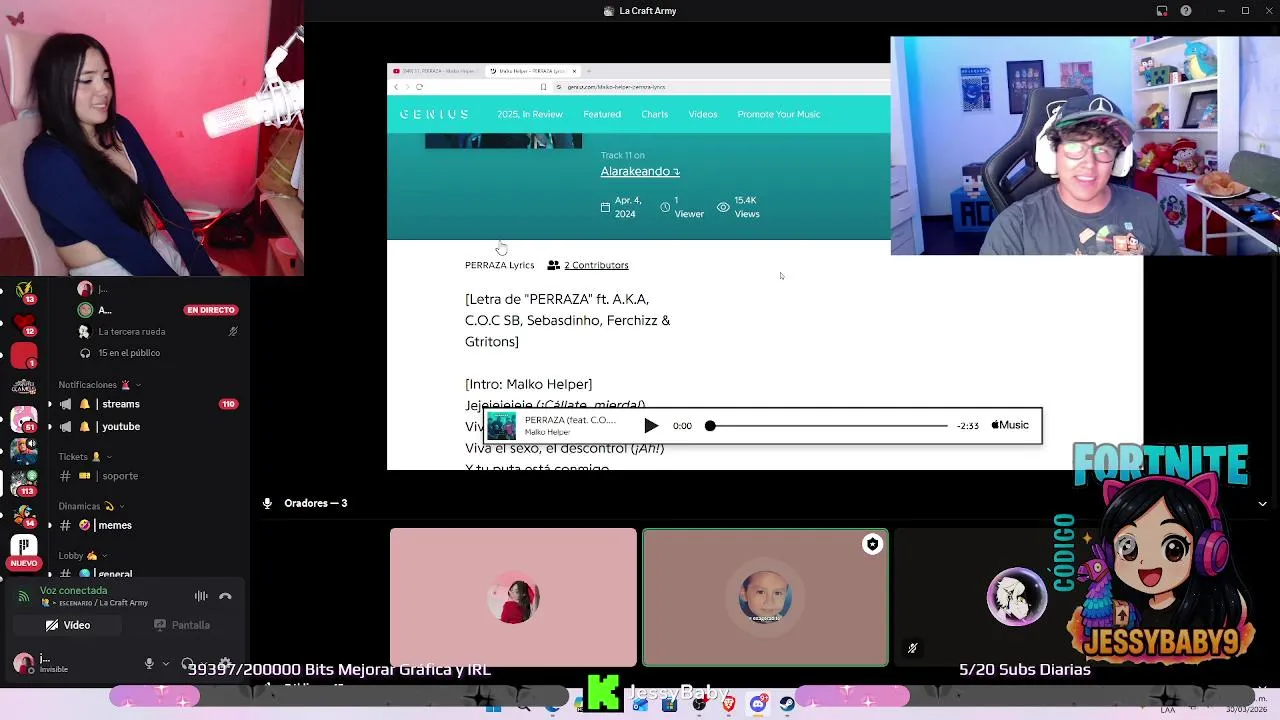Open the pink server with 51 badge
The image size is (1280, 720).
[24, 418]
